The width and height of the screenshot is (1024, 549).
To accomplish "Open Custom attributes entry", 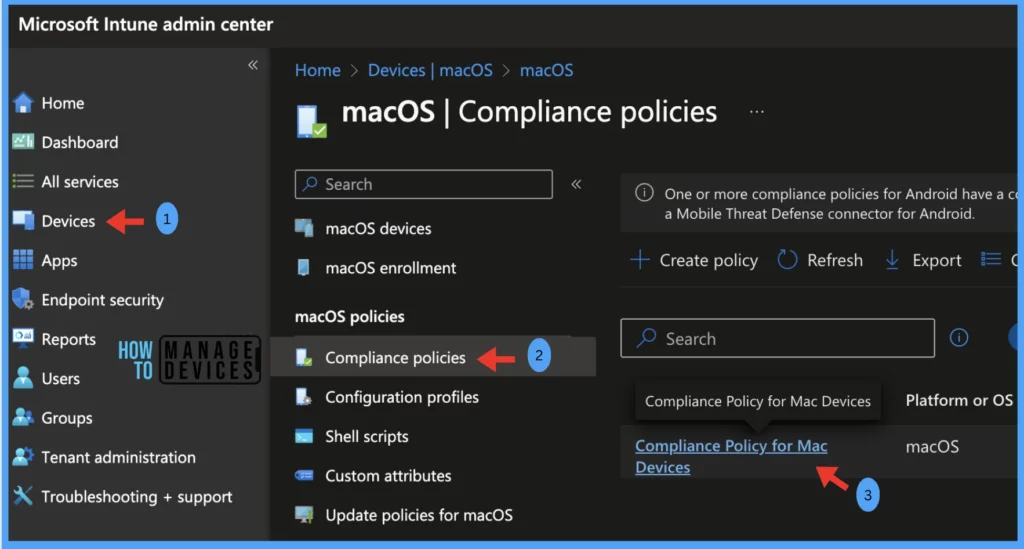I will point(388,476).
